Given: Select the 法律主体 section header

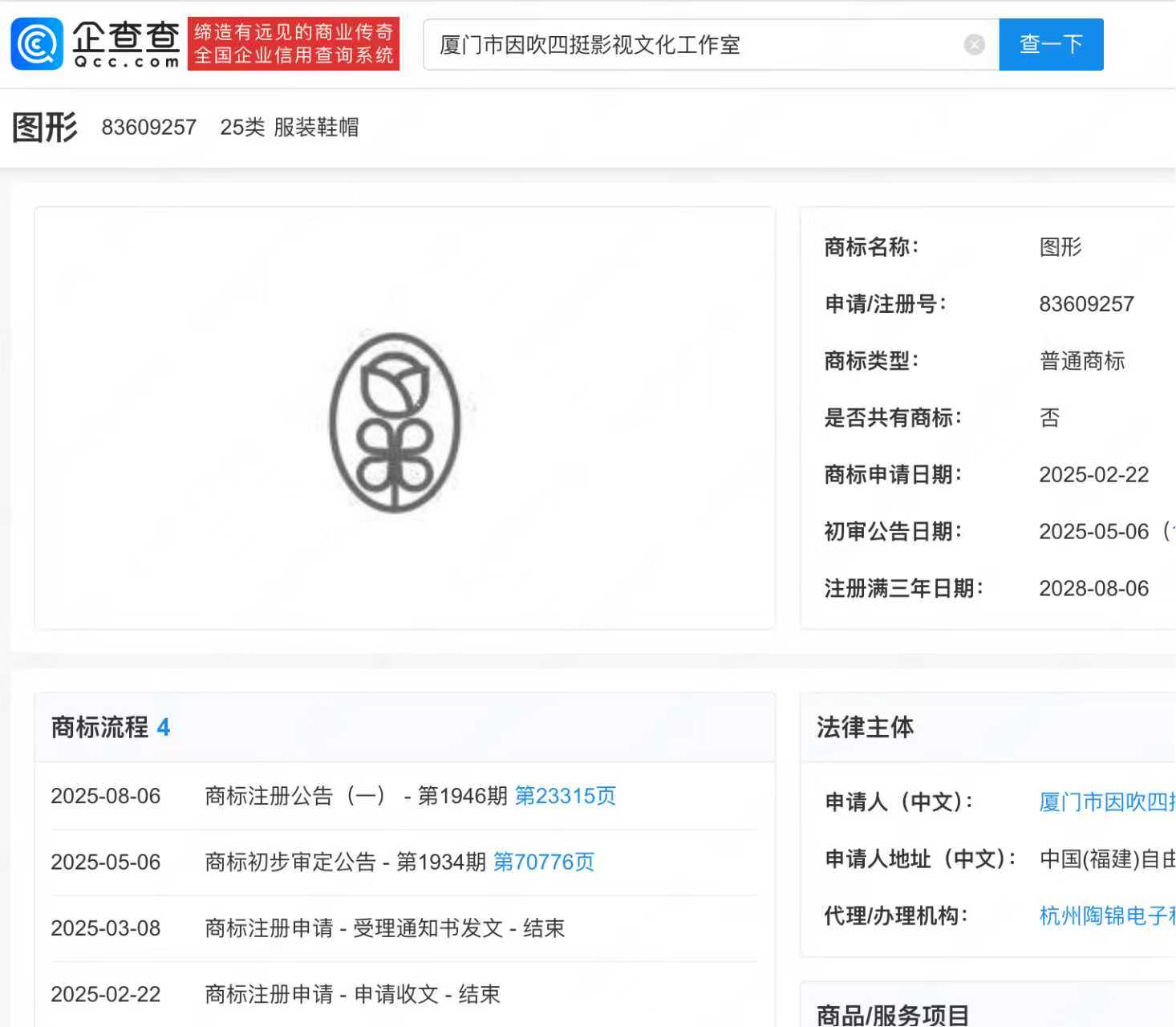Looking at the screenshot, I should (x=865, y=727).
